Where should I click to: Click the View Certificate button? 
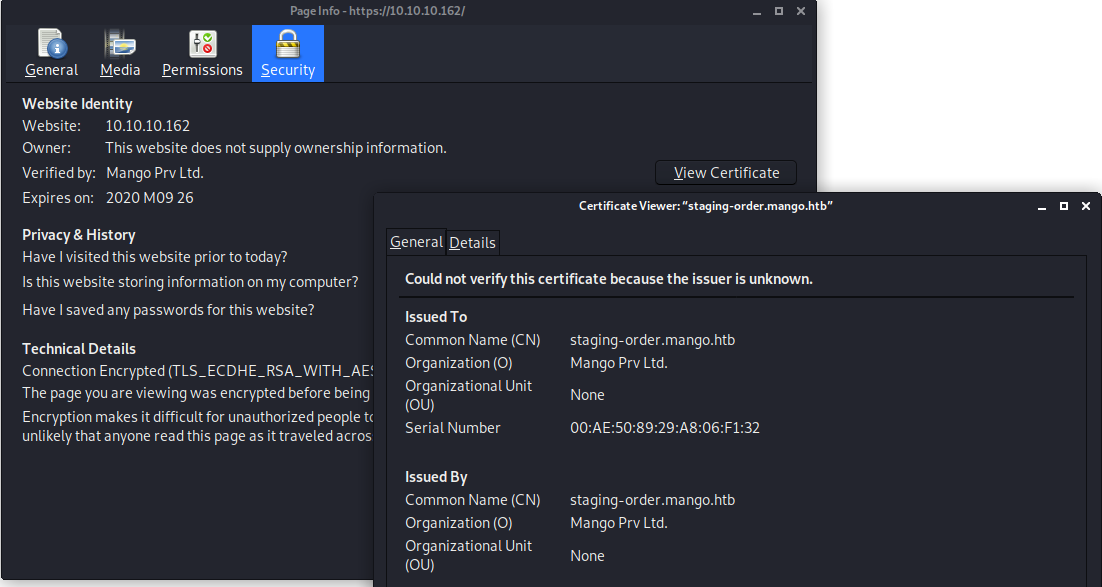coord(726,173)
